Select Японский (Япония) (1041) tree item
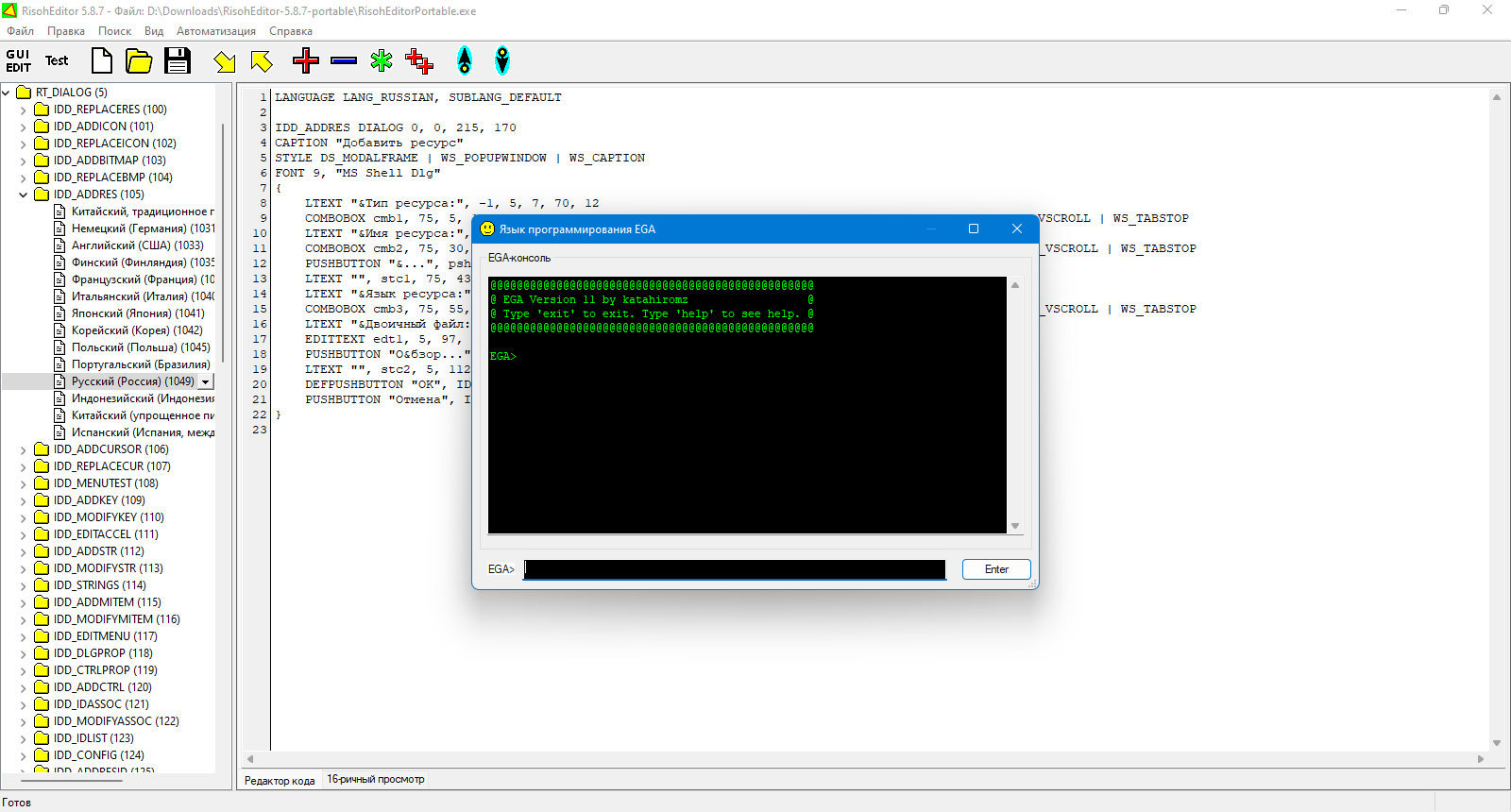The width and height of the screenshot is (1511, 812). click(138, 313)
